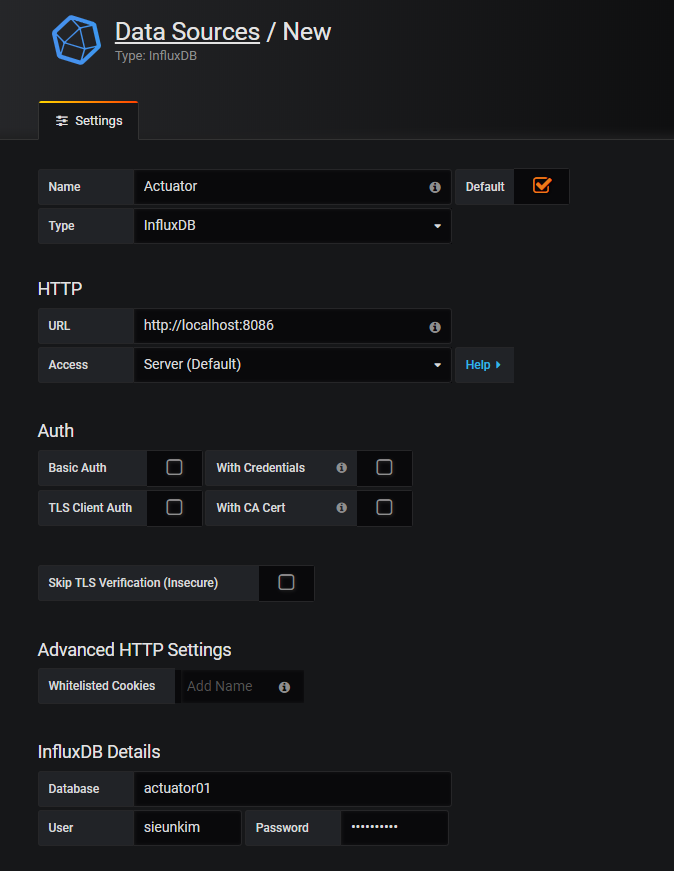Expand the Help section next to Access
674x871 pixels.
[x=483, y=365]
